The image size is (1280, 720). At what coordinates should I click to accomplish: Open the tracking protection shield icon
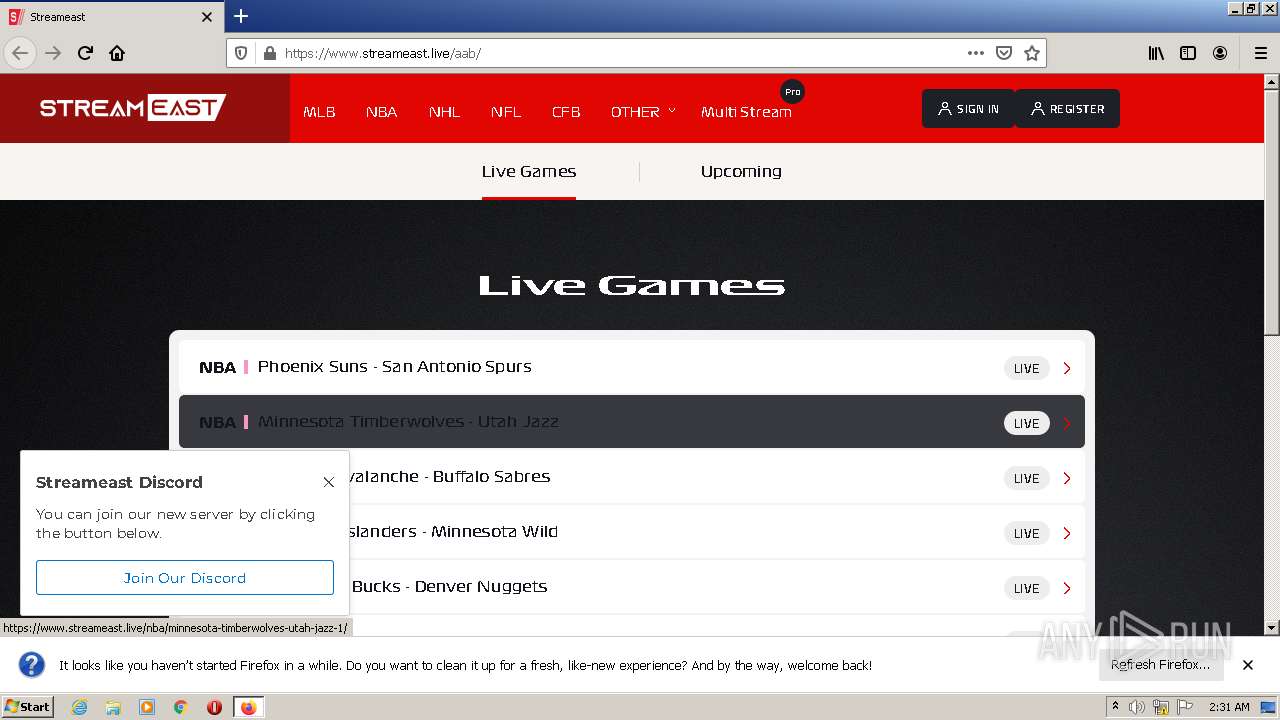[x=241, y=53]
